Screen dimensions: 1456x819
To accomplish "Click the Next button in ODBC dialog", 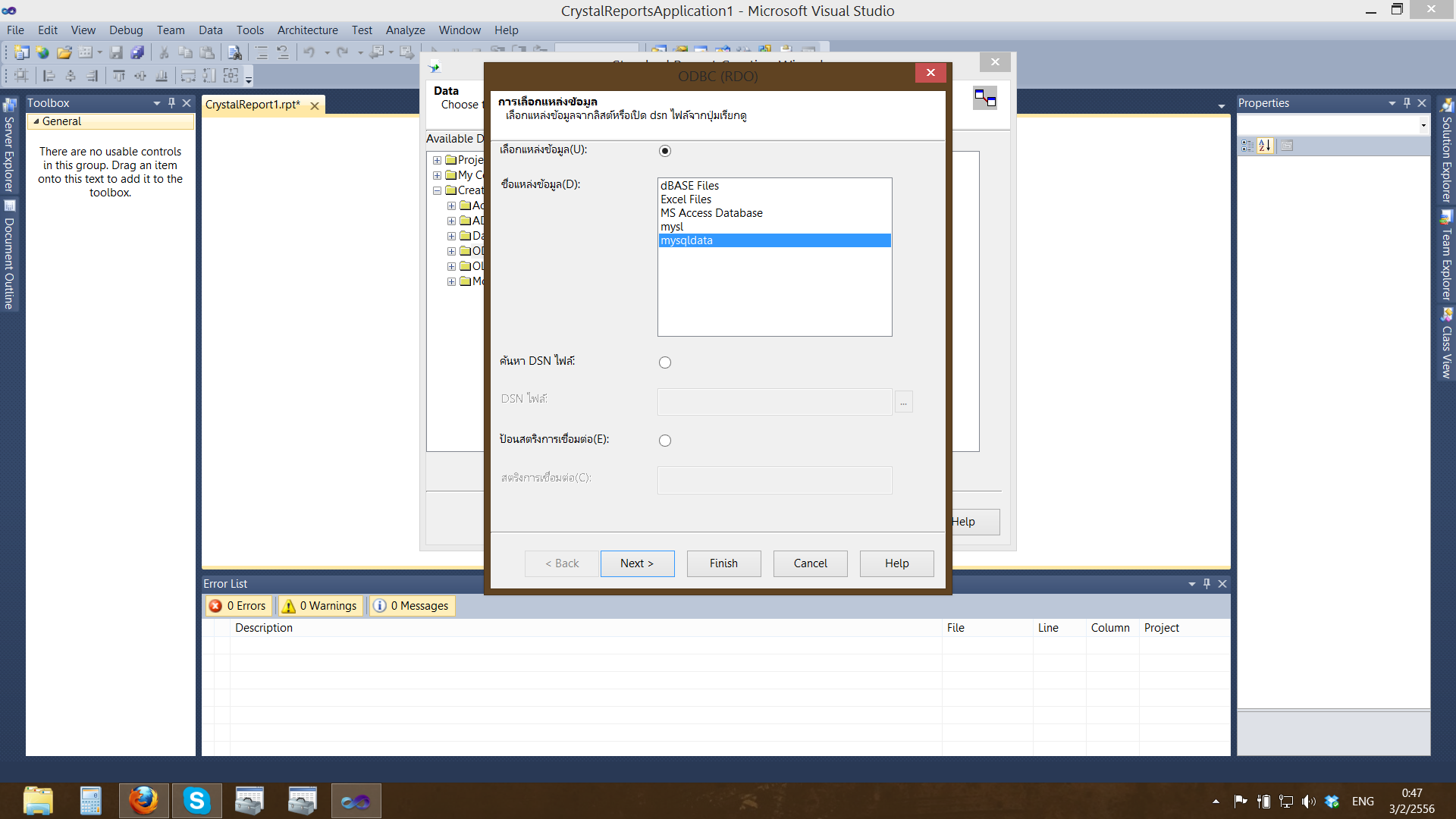I will (x=637, y=563).
